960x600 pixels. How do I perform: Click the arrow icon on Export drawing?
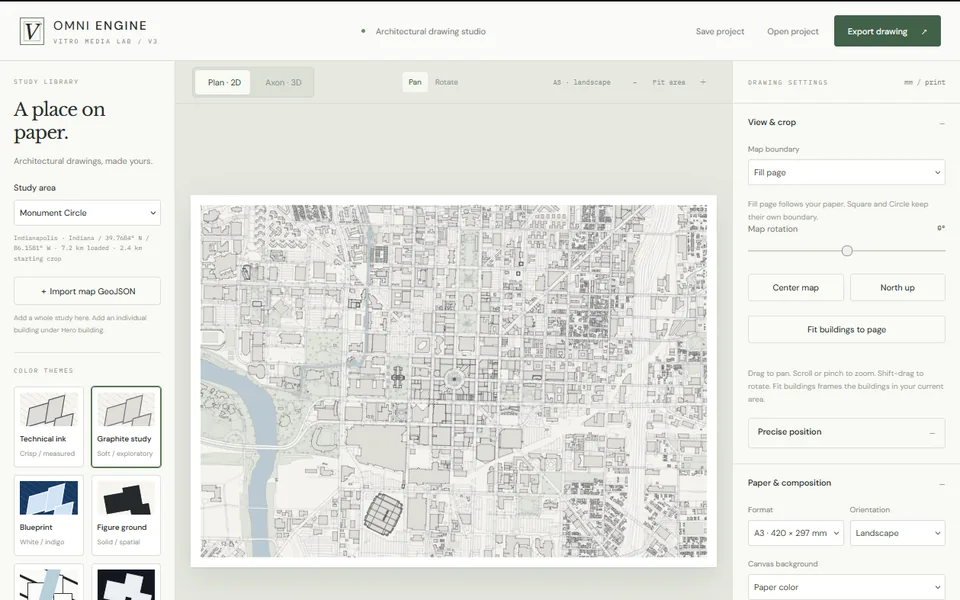(924, 32)
